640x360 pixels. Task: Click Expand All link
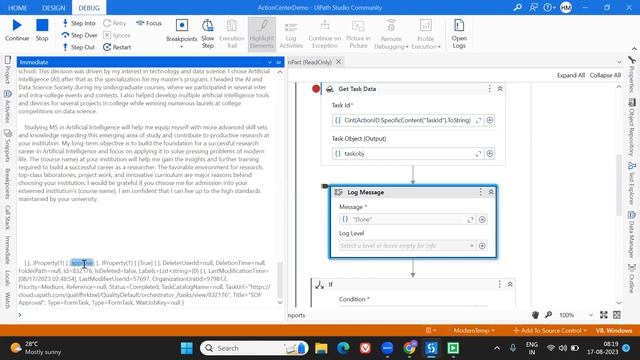coord(571,75)
